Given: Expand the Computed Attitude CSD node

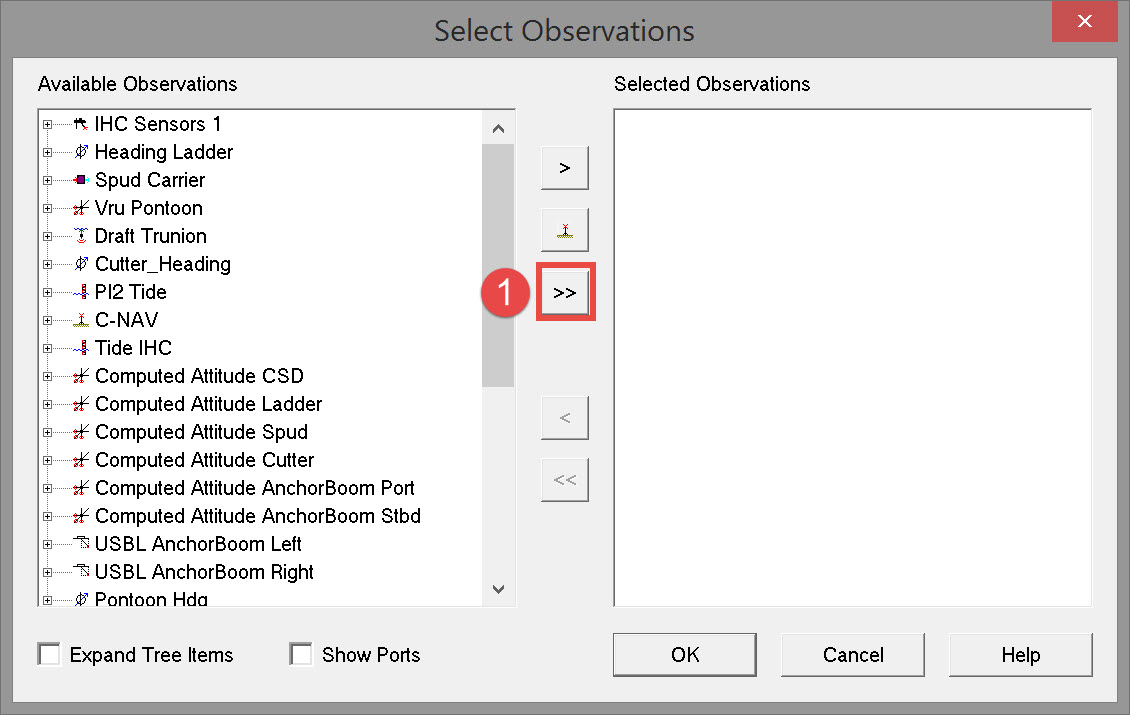Looking at the screenshot, I should (47, 376).
